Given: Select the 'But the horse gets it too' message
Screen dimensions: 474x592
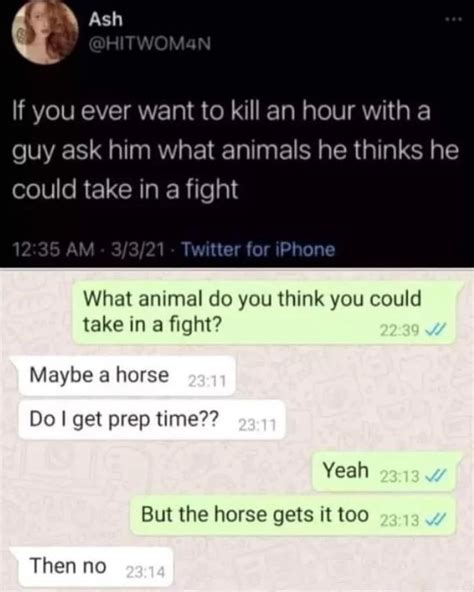Looking at the screenshot, I should pos(295,515).
